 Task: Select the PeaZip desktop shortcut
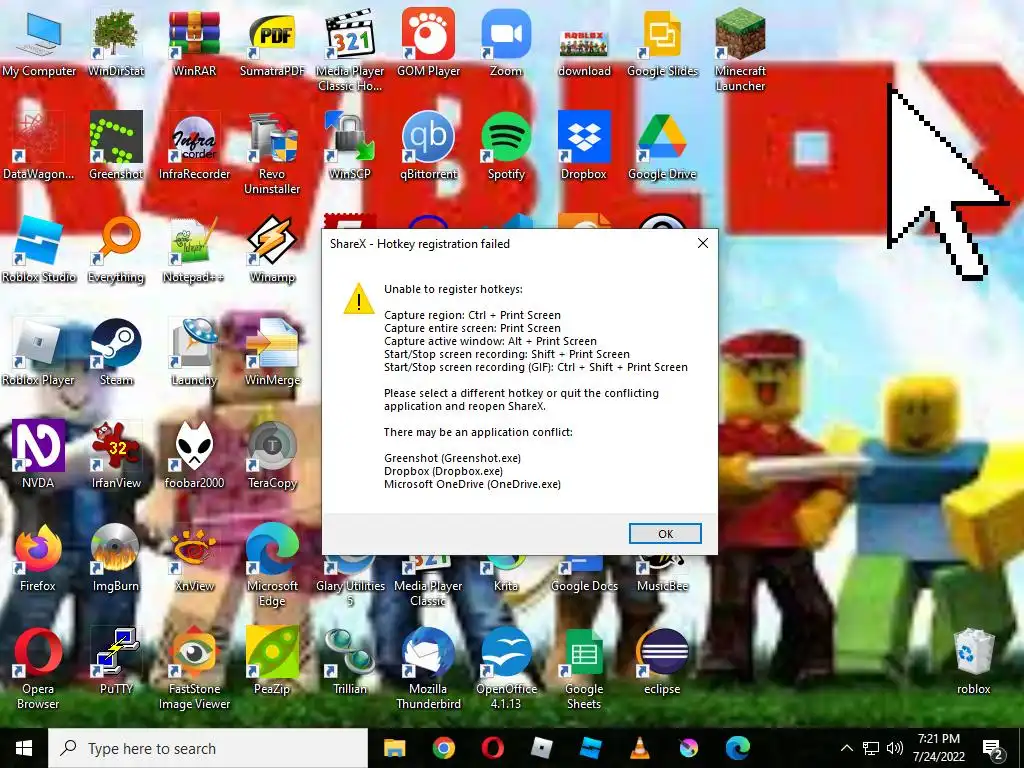coord(272,661)
